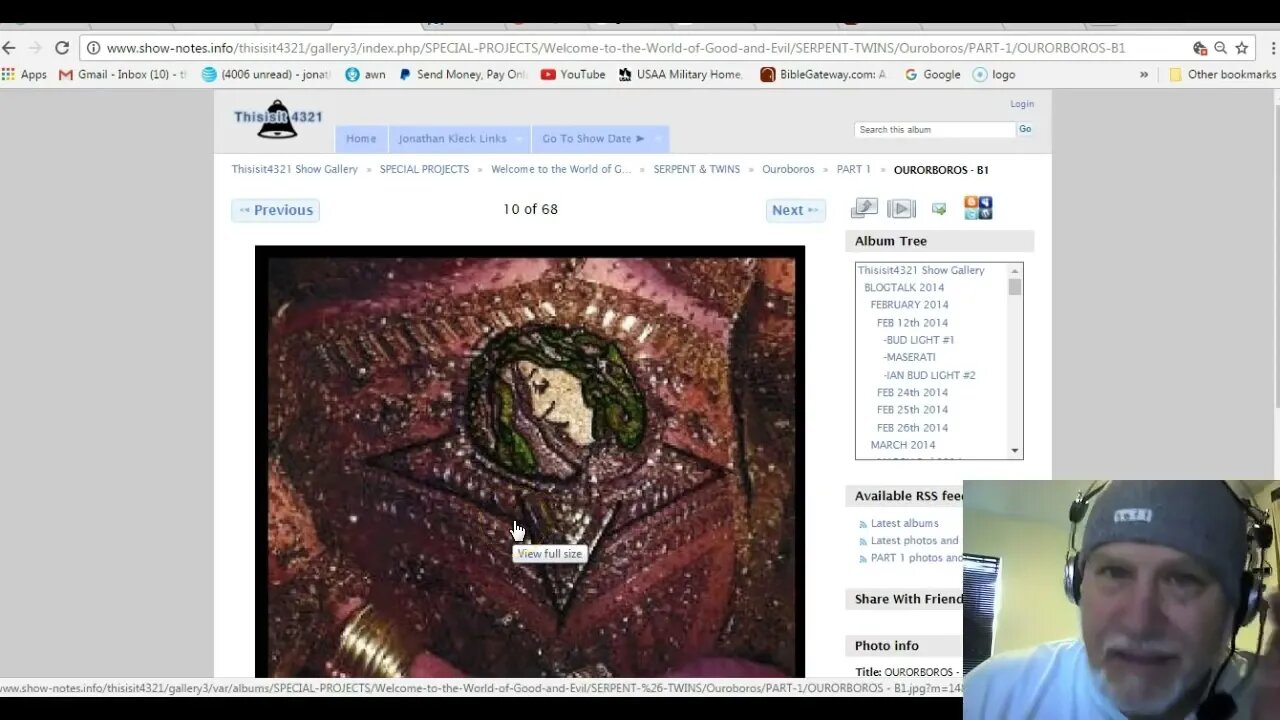The height and width of the screenshot is (720, 1280).
Task: Select FEB 12th 2014 in Album Tree
Action: click(x=912, y=323)
